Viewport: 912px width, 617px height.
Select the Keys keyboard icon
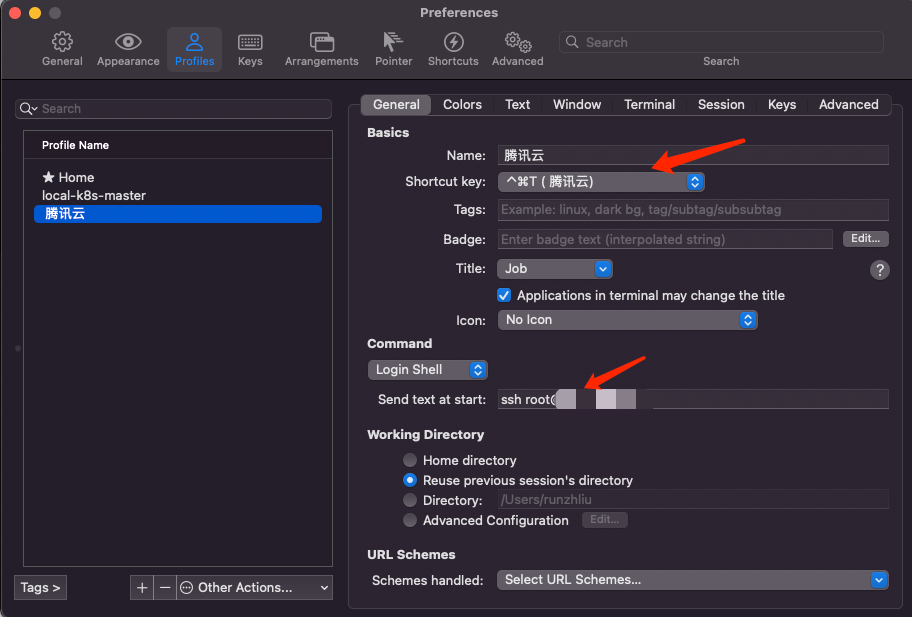tap(250, 48)
